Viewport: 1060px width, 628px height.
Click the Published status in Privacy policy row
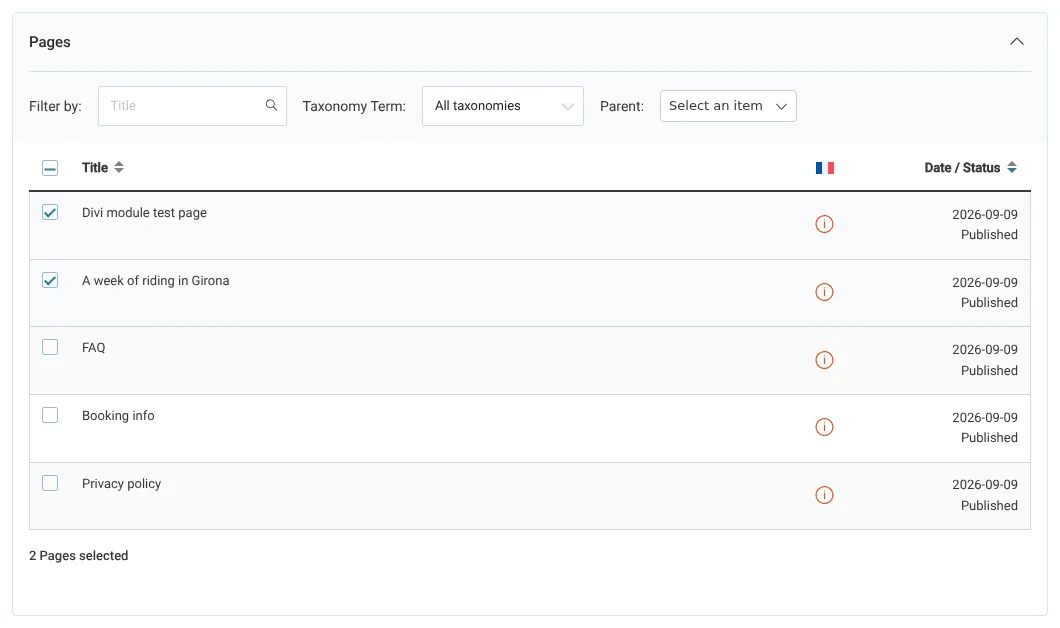coord(989,506)
